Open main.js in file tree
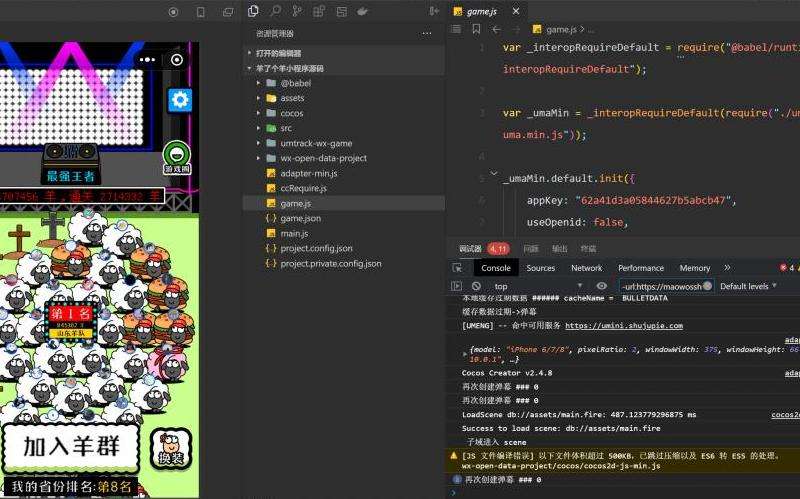 click(x=294, y=234)
